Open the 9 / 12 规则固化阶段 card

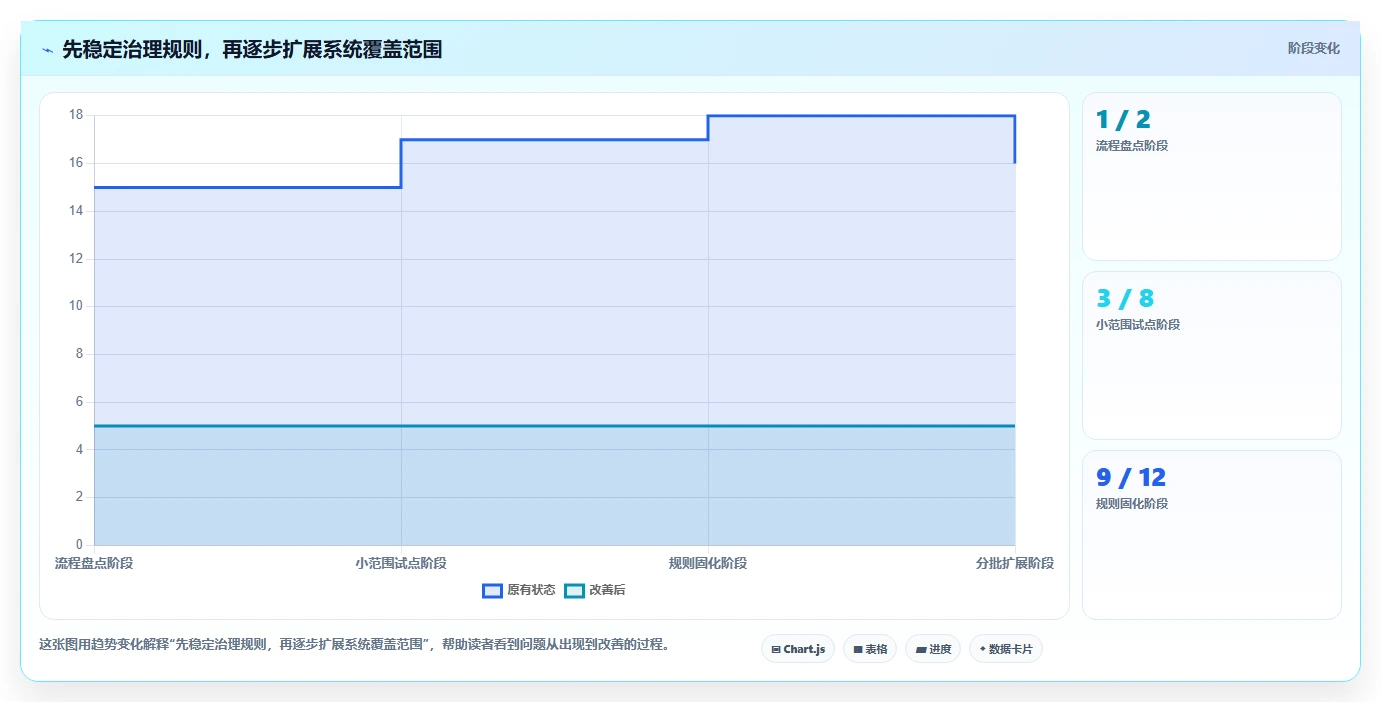click(x=1212, y=535)
